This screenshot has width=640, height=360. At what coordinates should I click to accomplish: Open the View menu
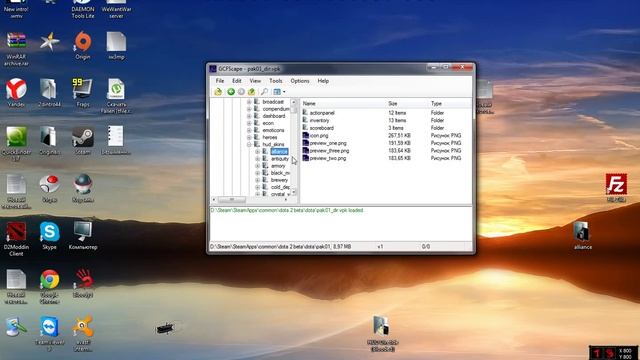255,81
